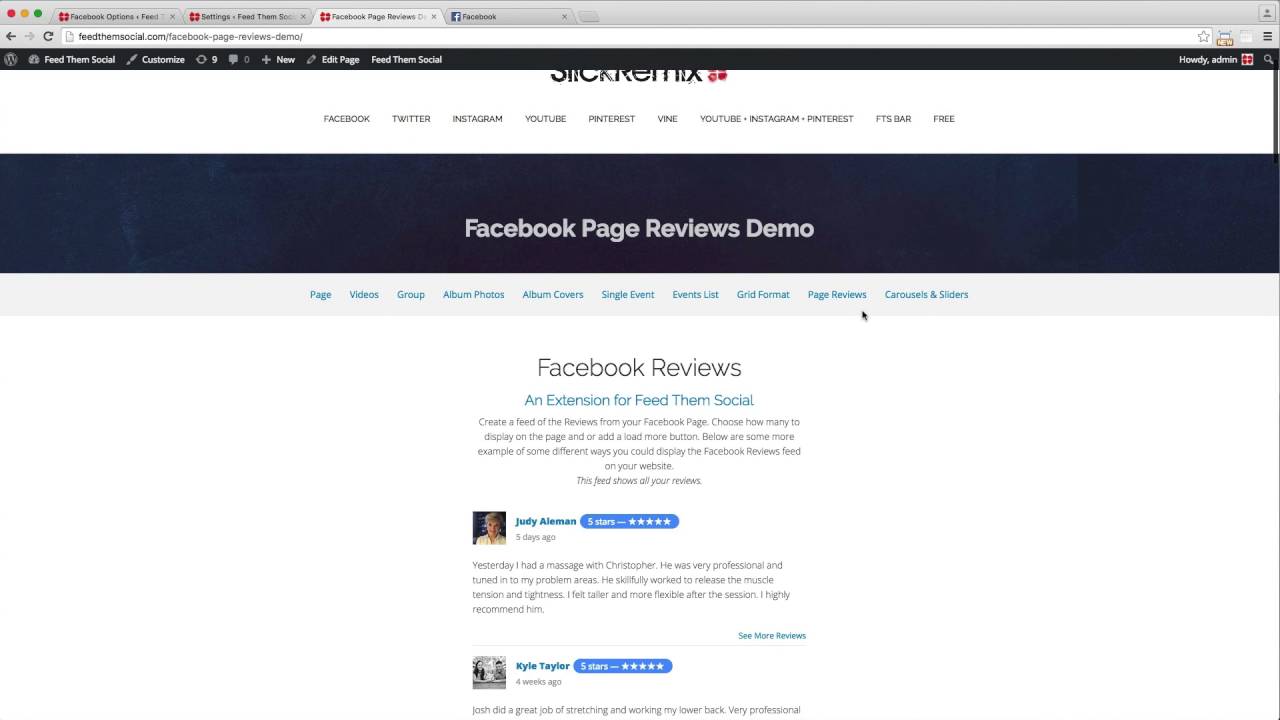Click An Extension for Feed Them Social heading link
The height and width of the screenshot is (720, 1280).
tap(639, 400)
